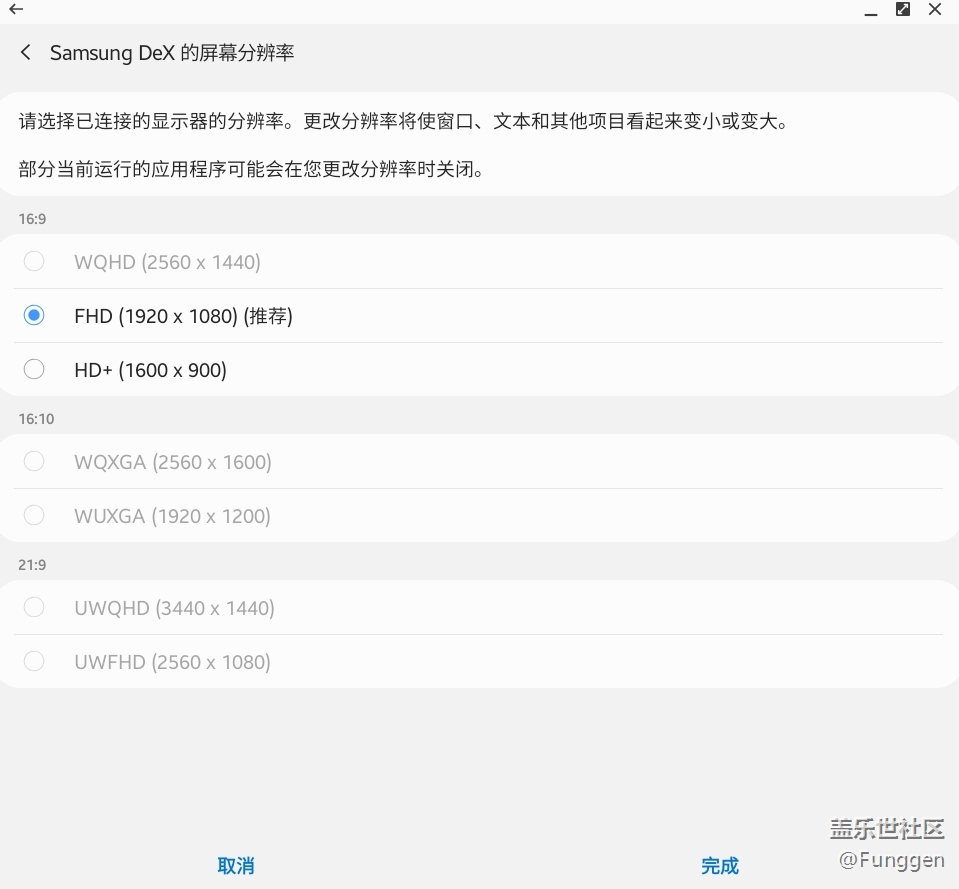Tap the back chevron beside Samsung DeX title

coord(26,53)
